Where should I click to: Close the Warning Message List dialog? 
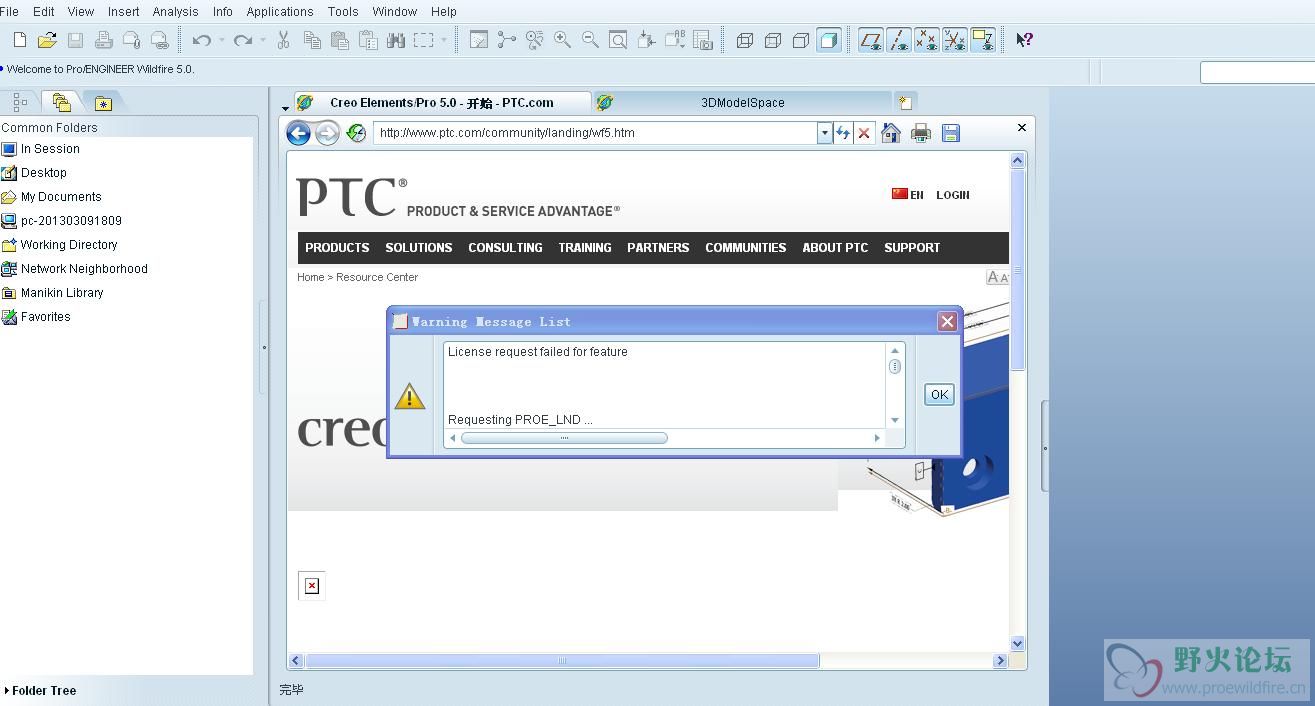pos(947,321)
